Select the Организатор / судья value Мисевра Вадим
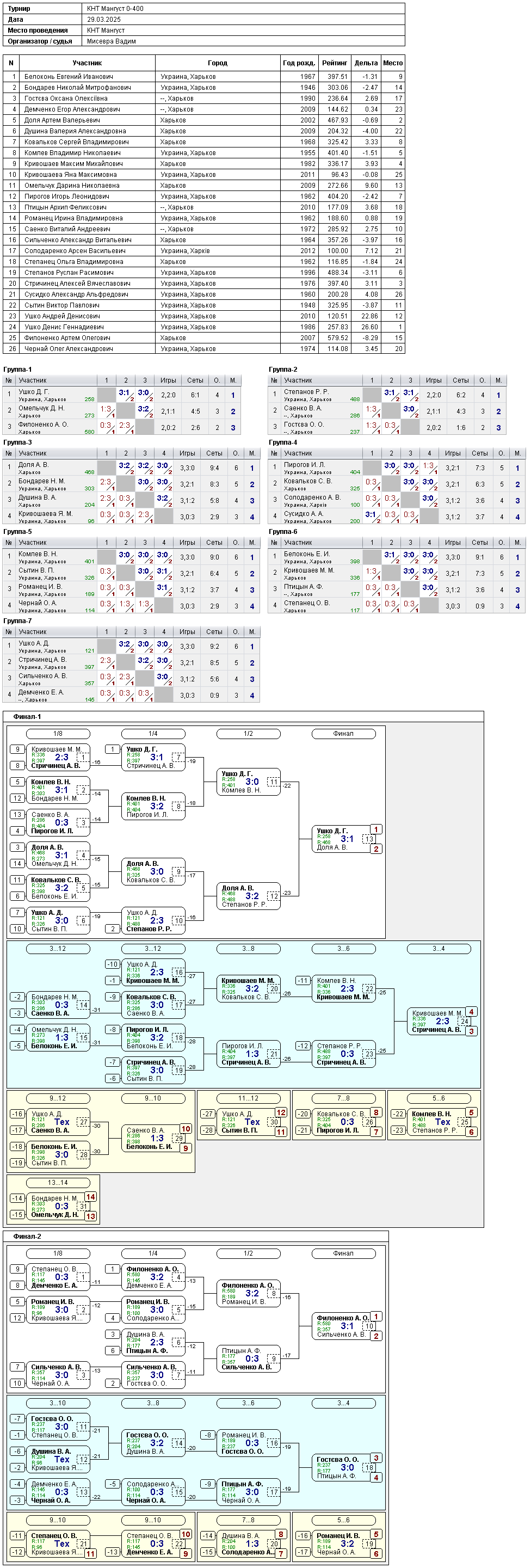This screenshot has width=531, height=1568. click(x=112, y=41)
